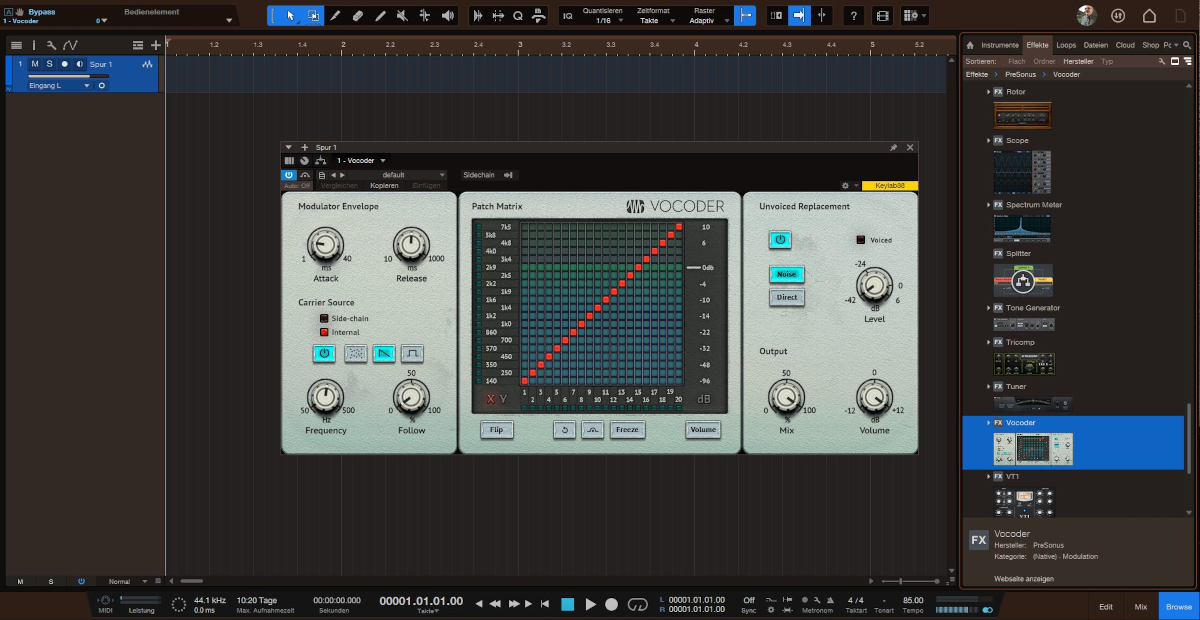Click the Attack knob
This screenshot has height=620, width=1200.
tap(323, 244)
